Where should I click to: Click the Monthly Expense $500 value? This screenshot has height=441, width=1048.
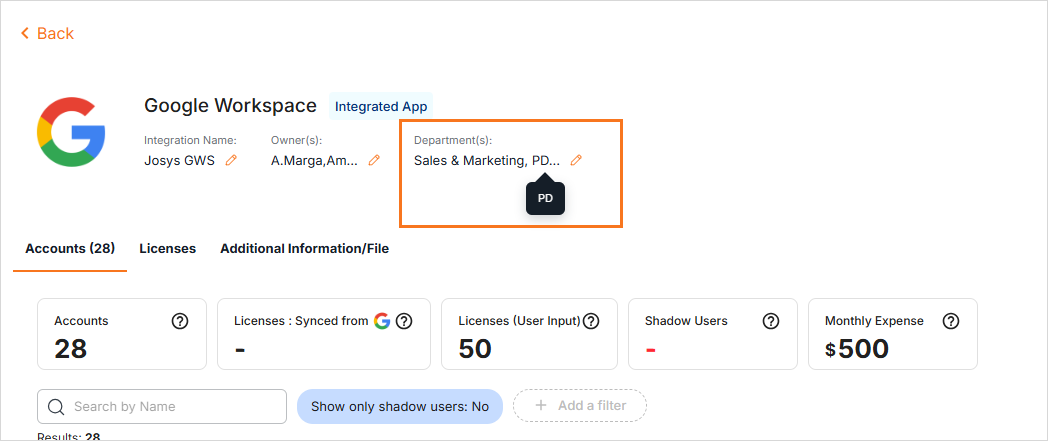857,349
